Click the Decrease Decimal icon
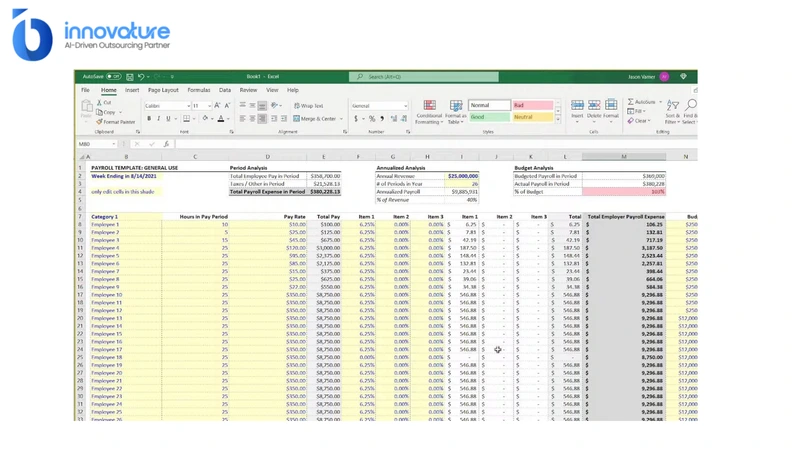 404,119
